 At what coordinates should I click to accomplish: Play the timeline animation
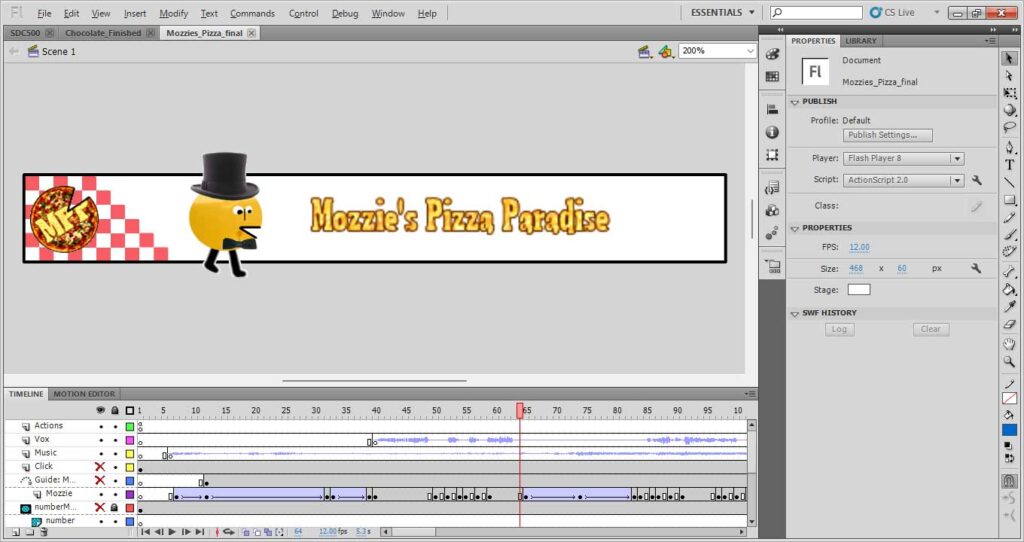pos(172,532)
